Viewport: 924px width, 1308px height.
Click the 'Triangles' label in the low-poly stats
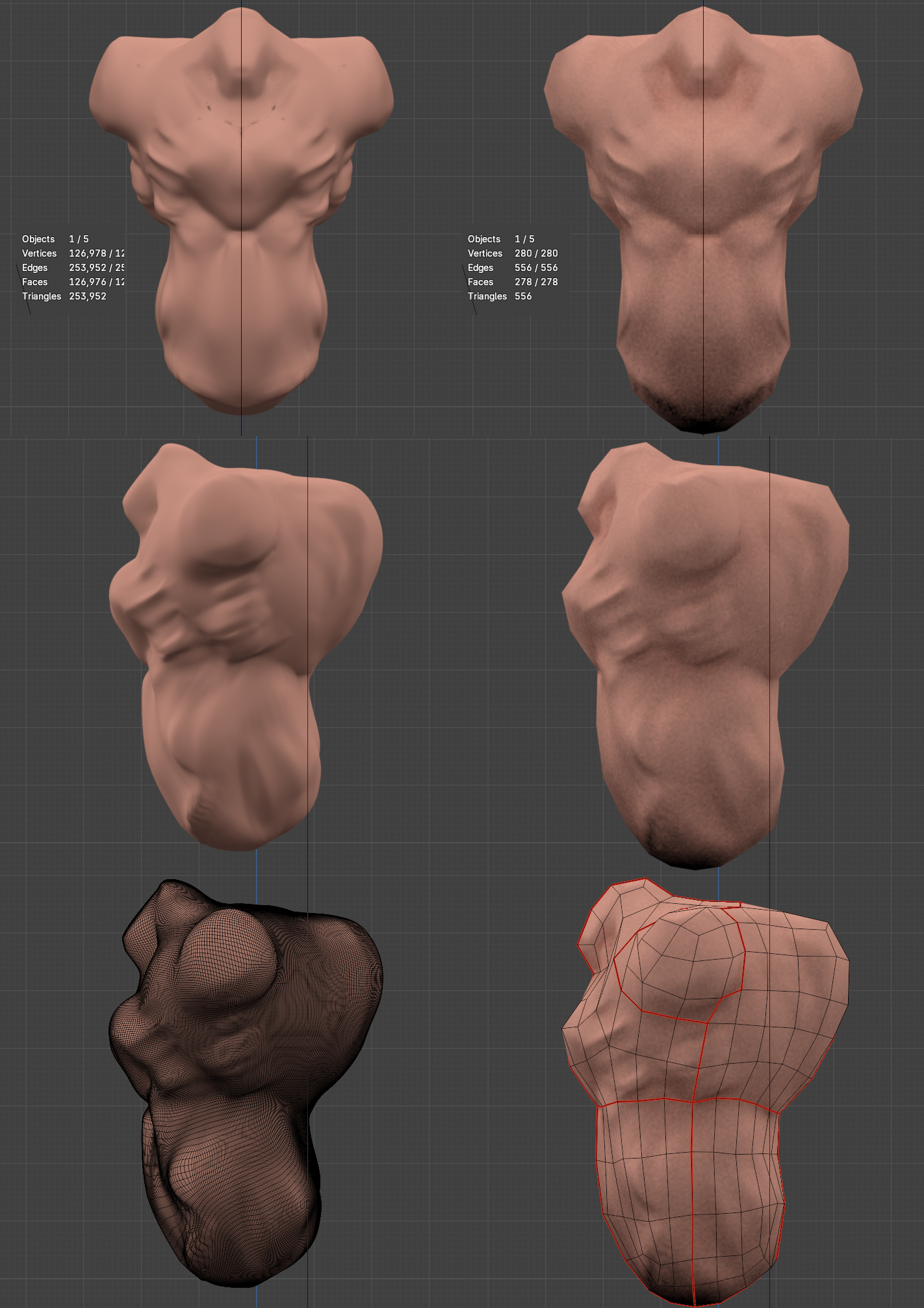487,296
